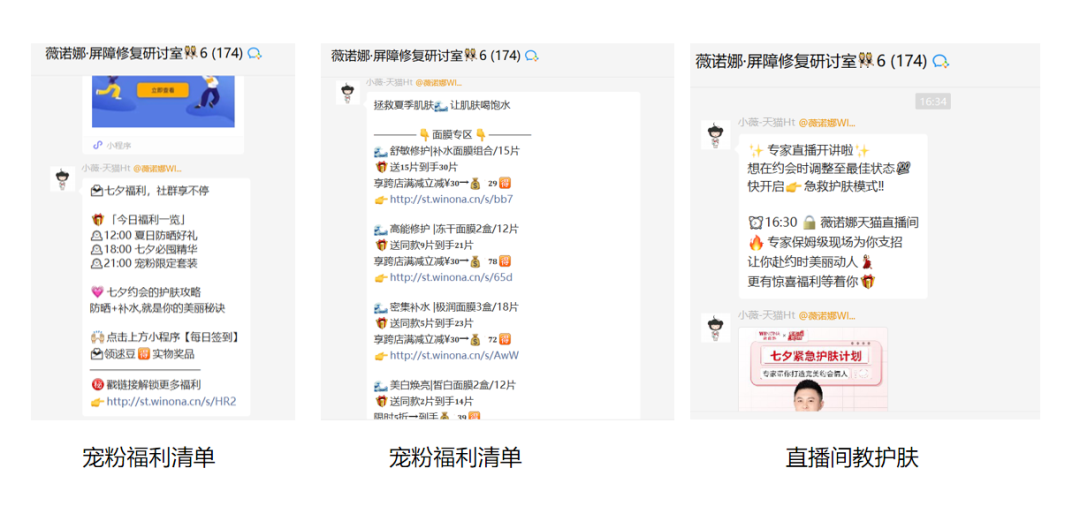Click the text 防晒+补水,就是你的美丽秘诀
Image resolution: width=1080 pixels, height=506 pixels.
158,307
